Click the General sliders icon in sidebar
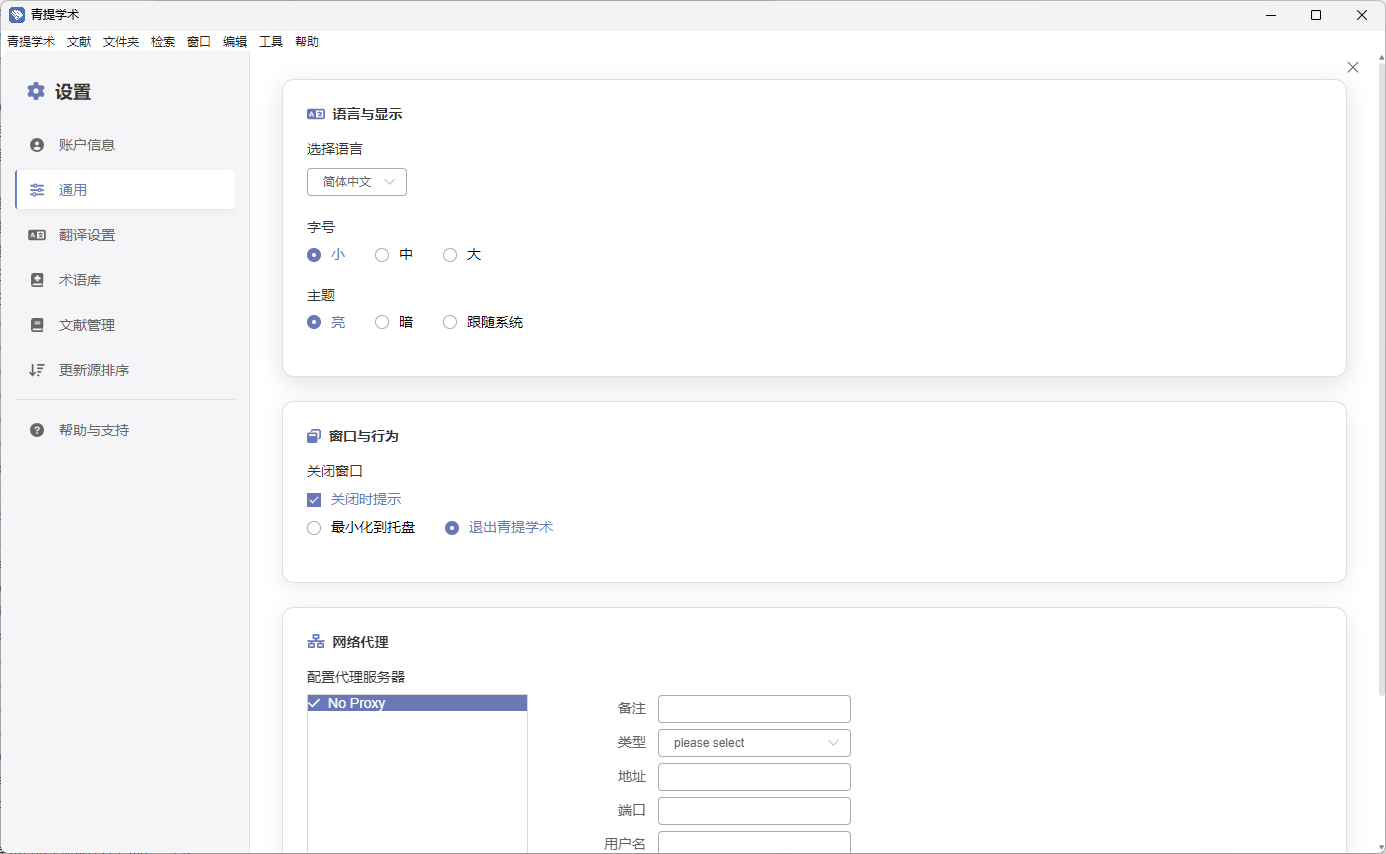Image resolution: width=1386 pixels, height=854 pixels. tap(37, 190)
